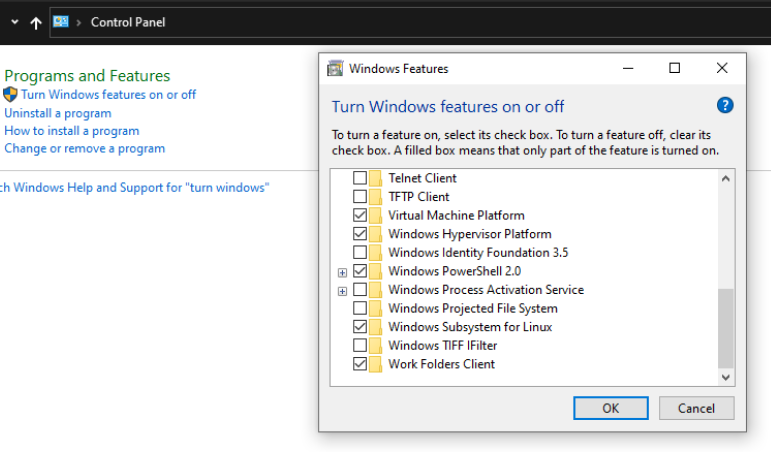Click the Work Folders Client folder icon
The width and height of the screenshot is (771, 454).
pos(376,364)
